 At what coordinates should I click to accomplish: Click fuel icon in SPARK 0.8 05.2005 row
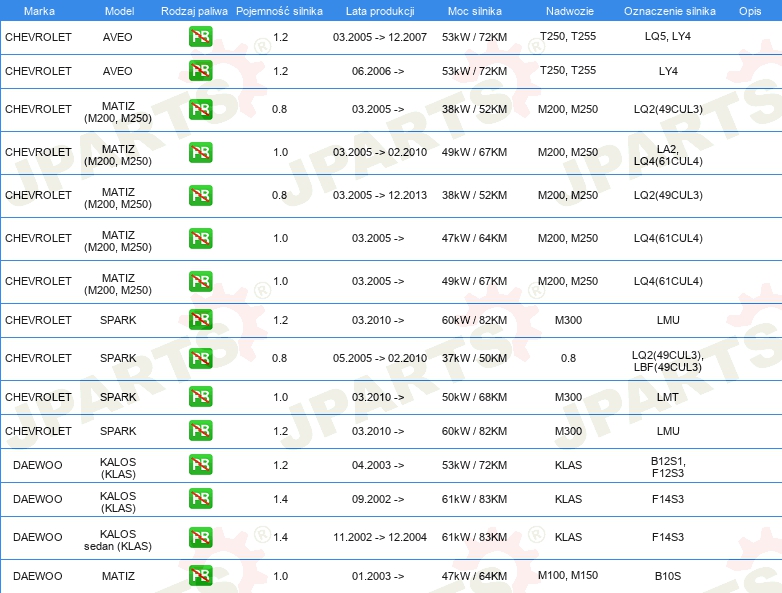click(x=200, y=358)
